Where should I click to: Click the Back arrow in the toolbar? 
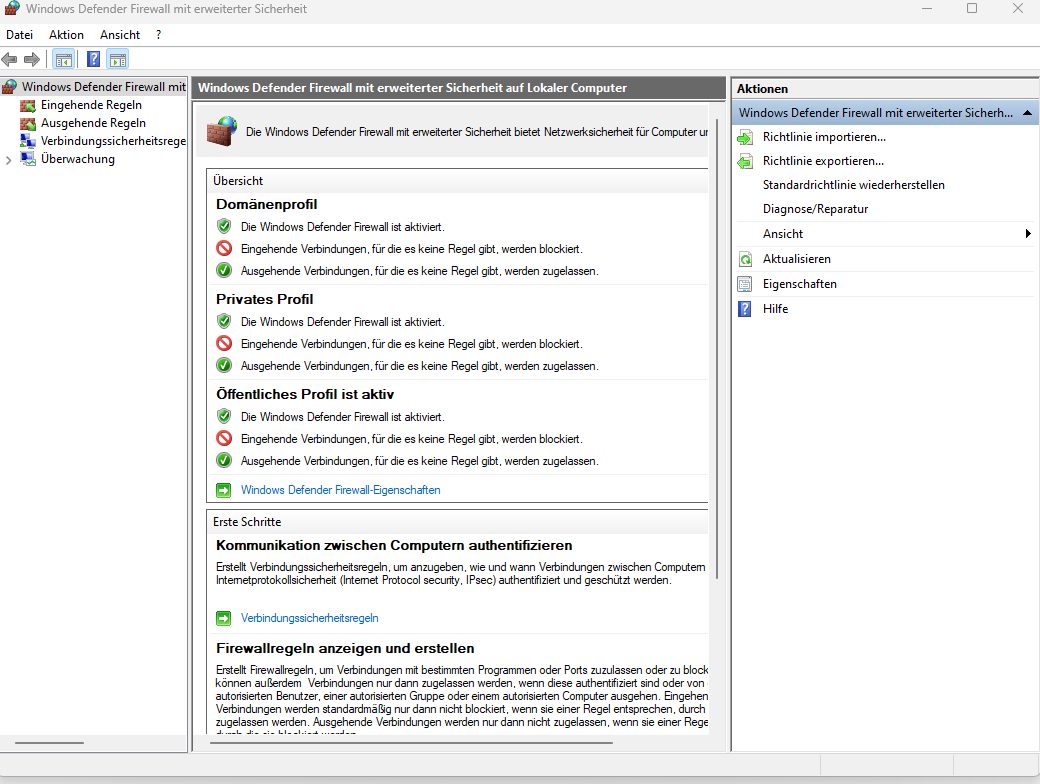point(10,60)
